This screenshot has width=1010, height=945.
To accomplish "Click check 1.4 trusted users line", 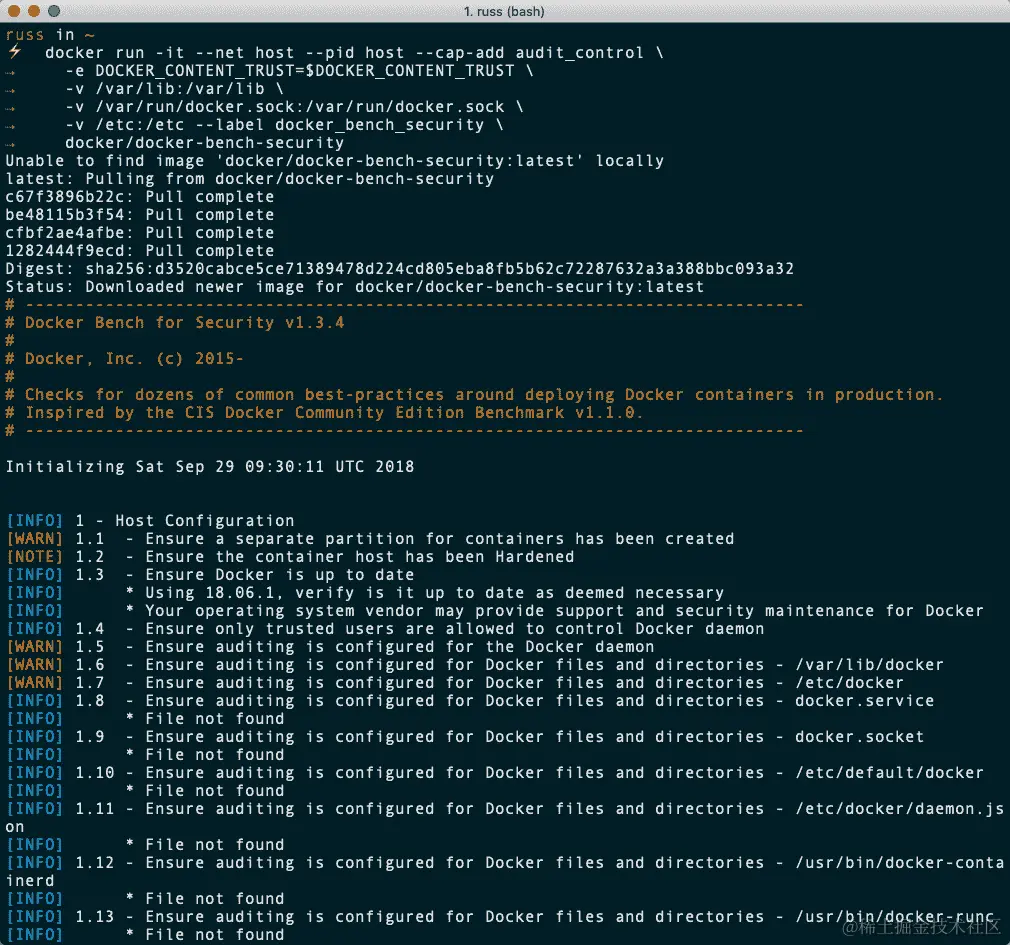I will pos(454,629).
